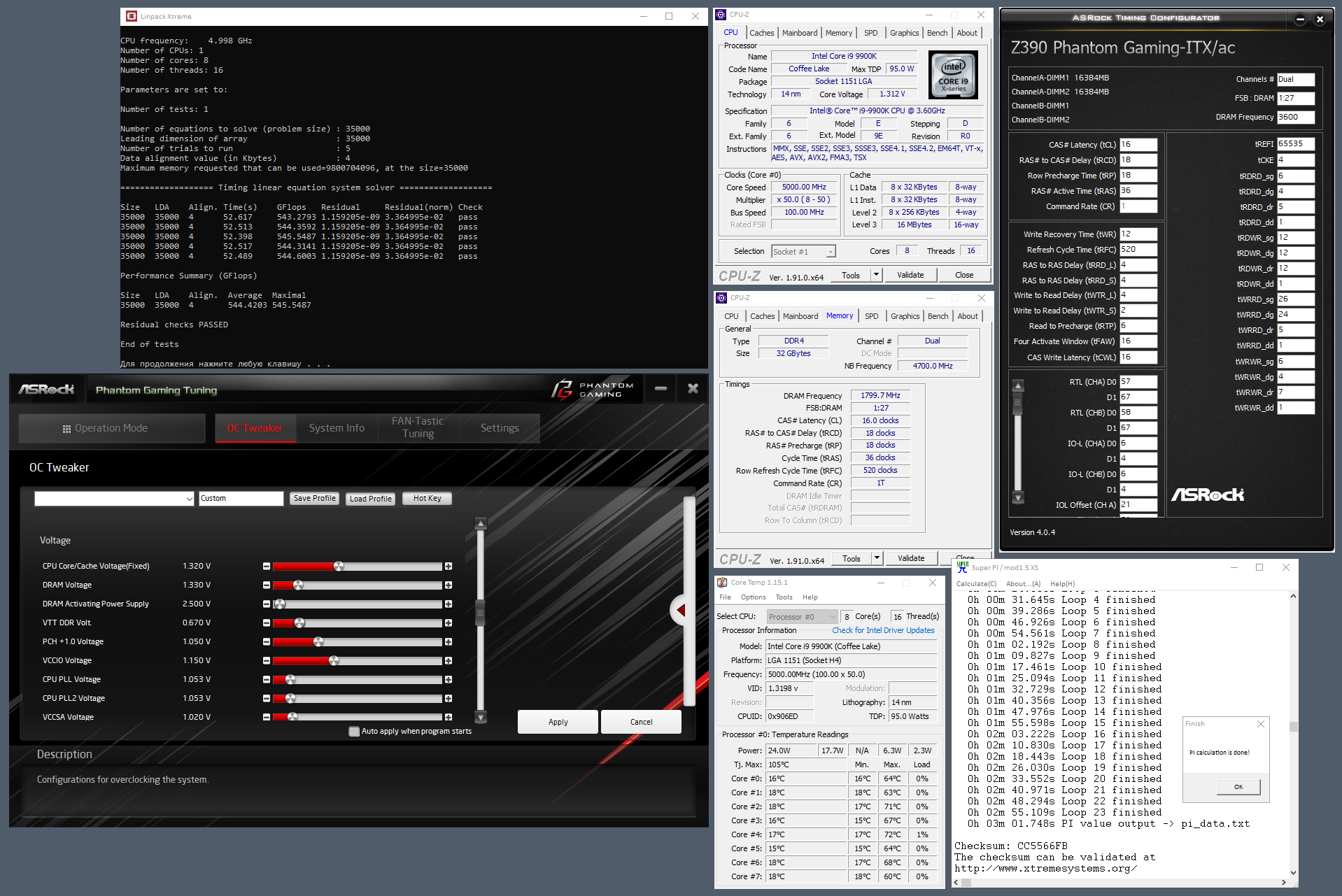Click the DRAM Frequency field in Timing Configurator

[x=1296, y=118]
